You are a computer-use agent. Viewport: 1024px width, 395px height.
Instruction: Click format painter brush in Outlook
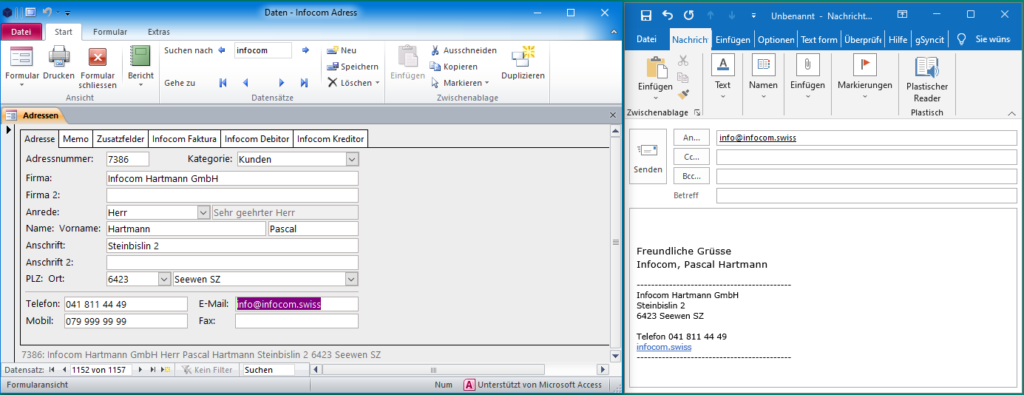tap(683, 95)
